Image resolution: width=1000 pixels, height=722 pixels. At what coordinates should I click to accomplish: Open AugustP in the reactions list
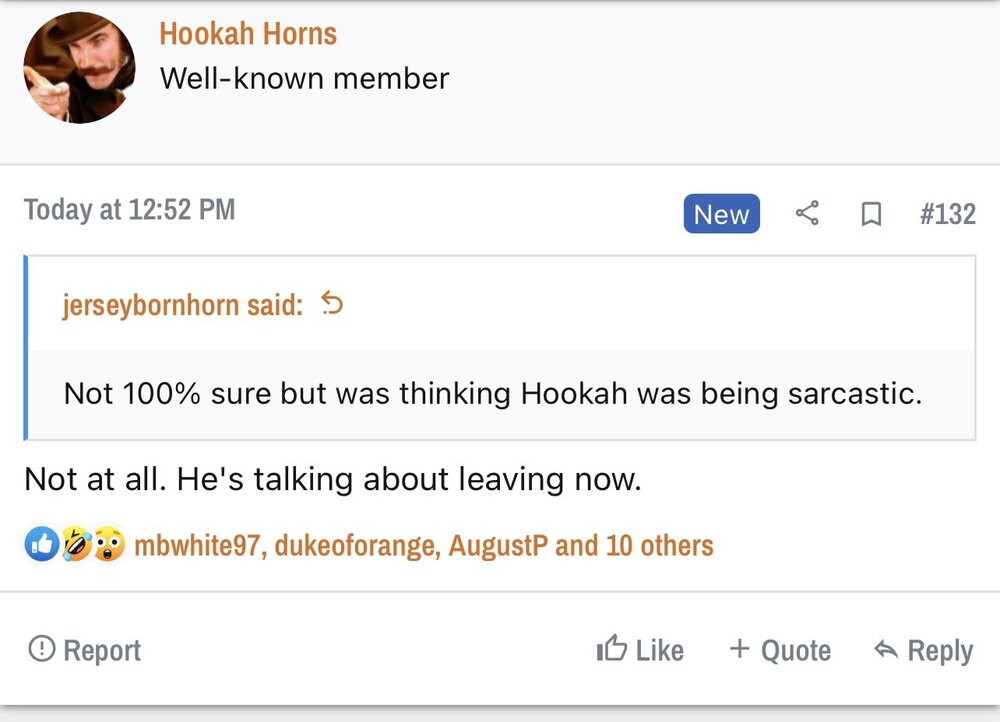pos(497,546)
